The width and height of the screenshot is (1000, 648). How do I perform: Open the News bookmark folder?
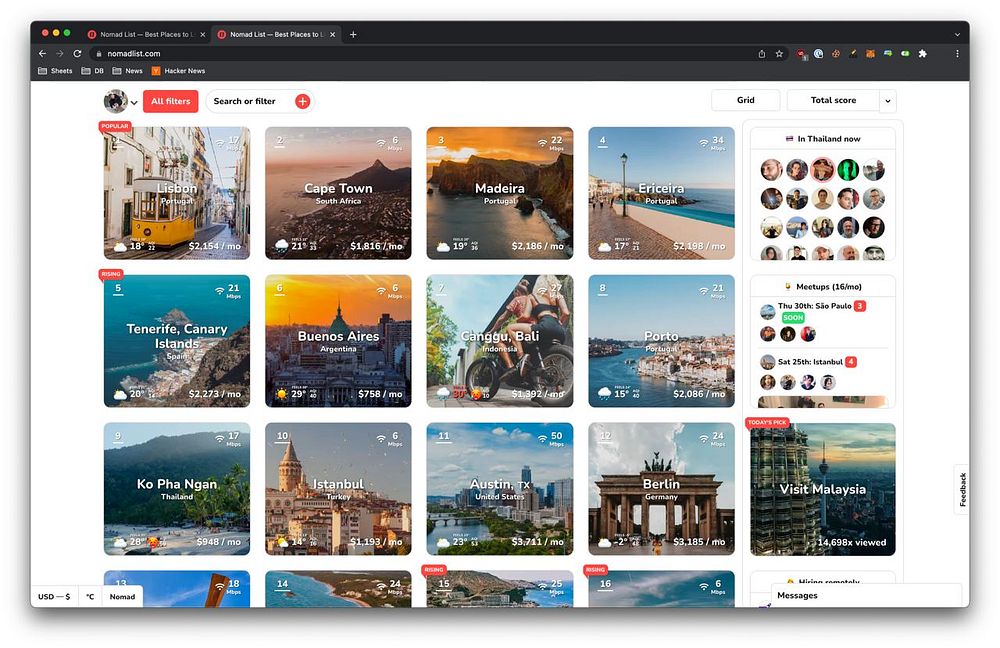[x=128, y=71]
